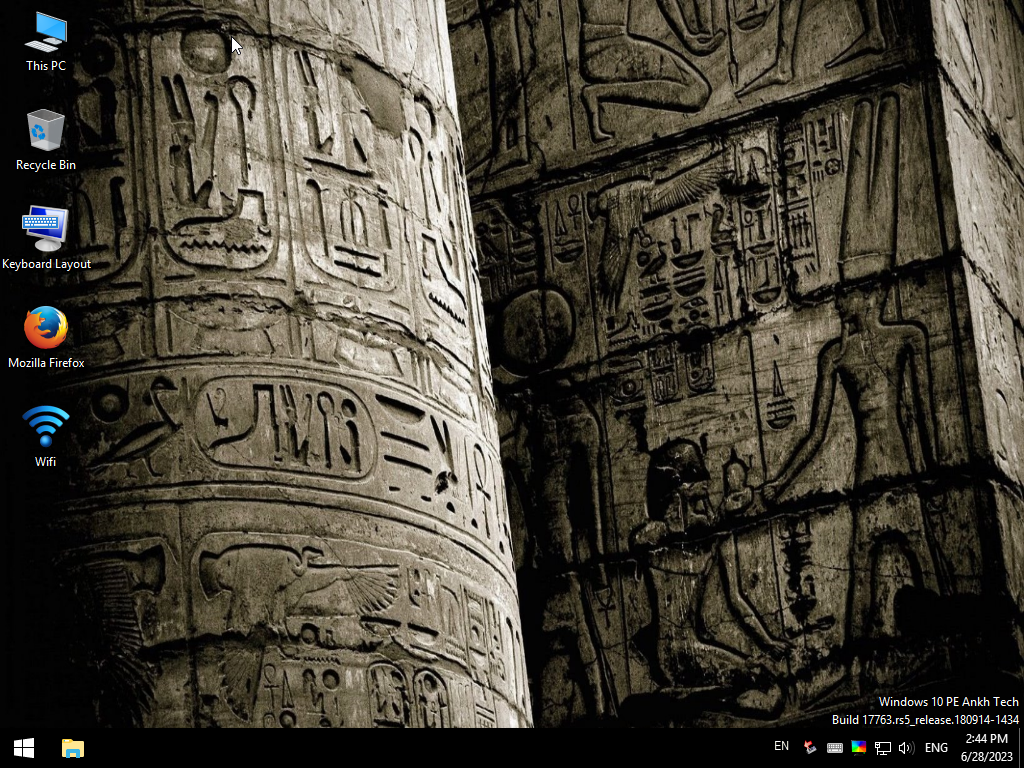Open the clock showing 2:44 PM
1024x768 pixels.
click(x=986, y=748)
